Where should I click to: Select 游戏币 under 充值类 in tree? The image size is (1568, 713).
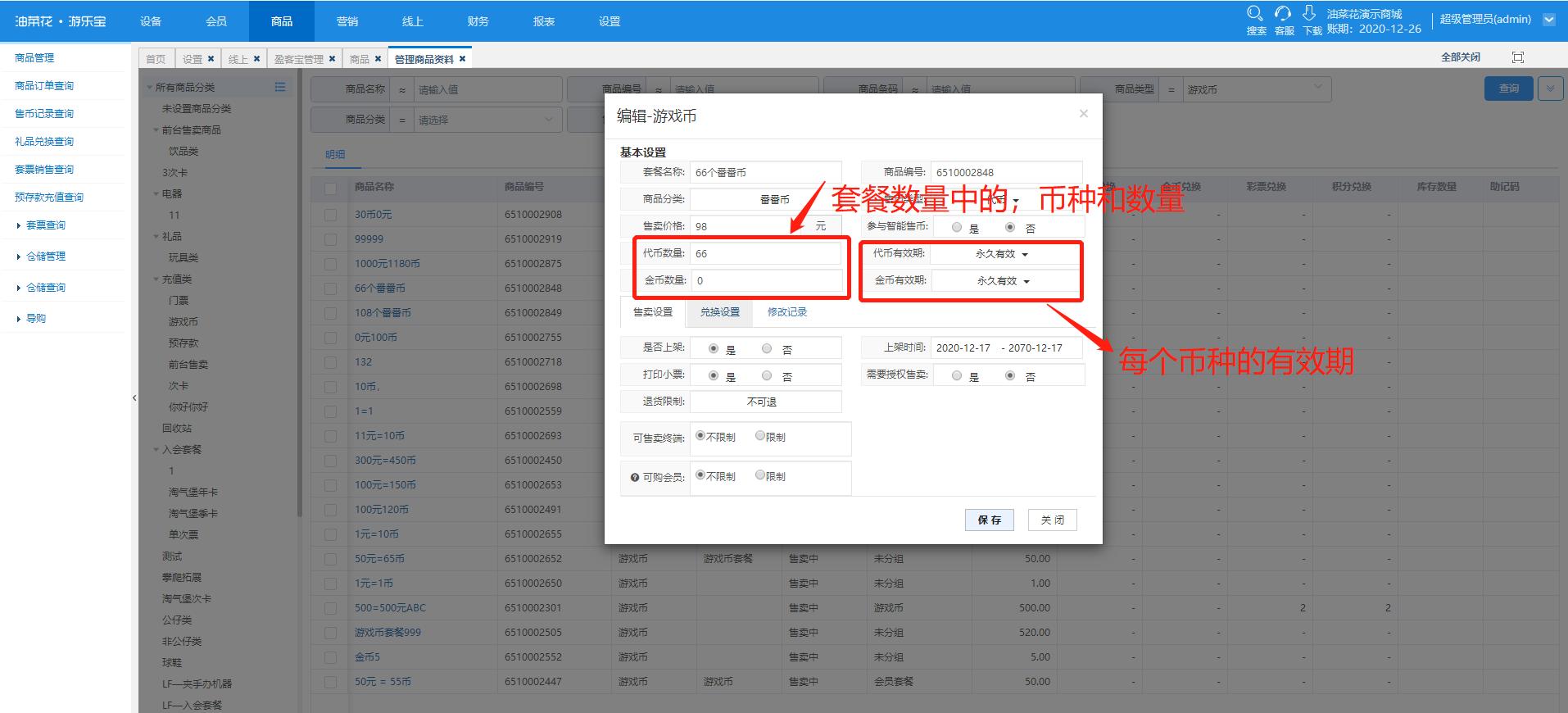point(184,322)
